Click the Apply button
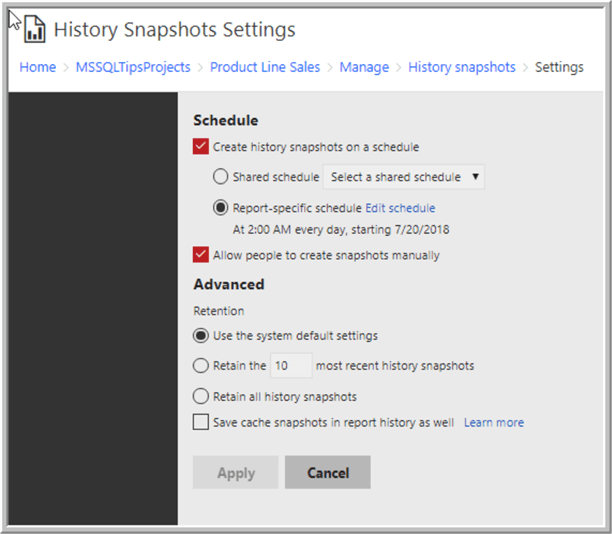 coord(236,472)
